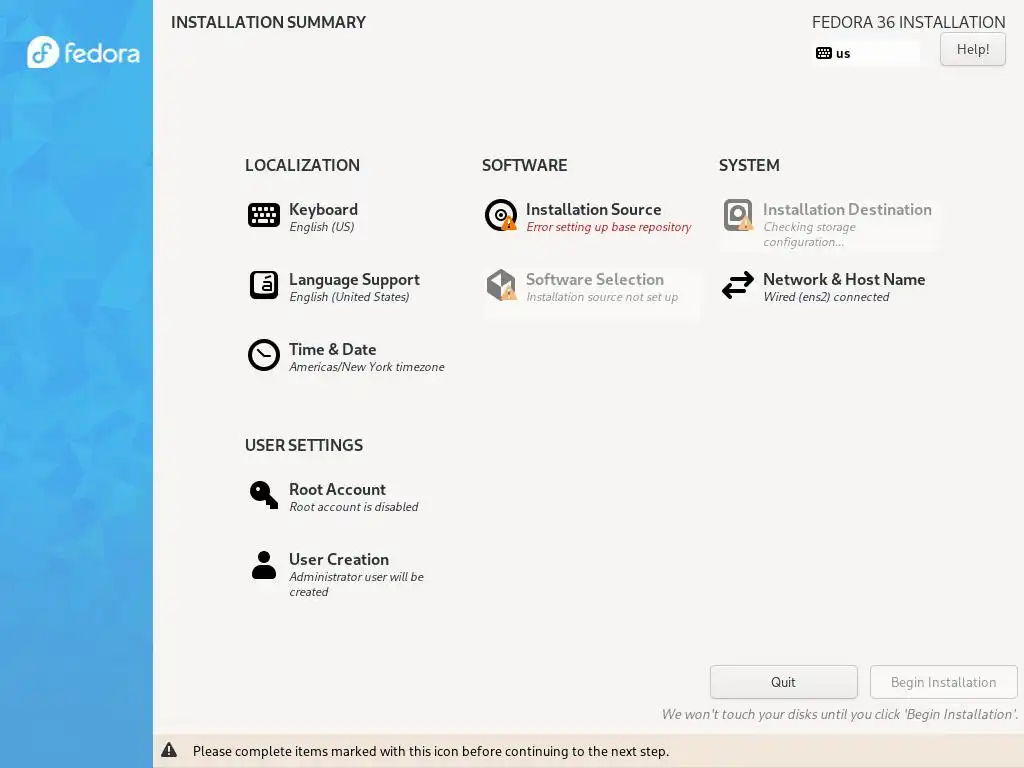1024x768 pixels.
Task: Click 'Wired (ens2) connected' status text
Action: point(826,296)
